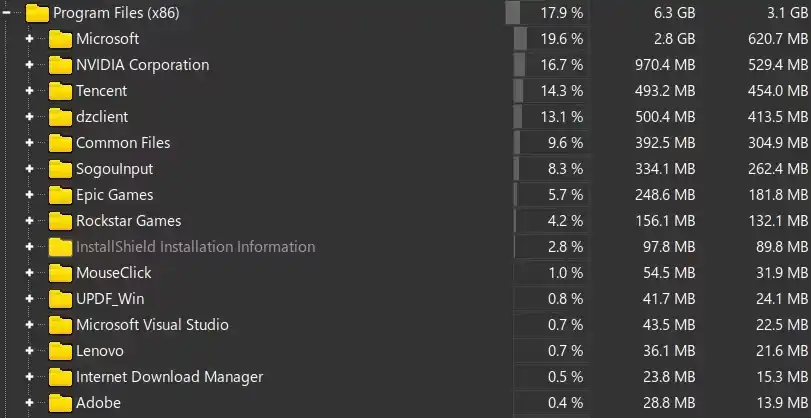Click the Lenovo folder icon
Viewport: 811px width, 418px height.
click(x=60, y=351)
